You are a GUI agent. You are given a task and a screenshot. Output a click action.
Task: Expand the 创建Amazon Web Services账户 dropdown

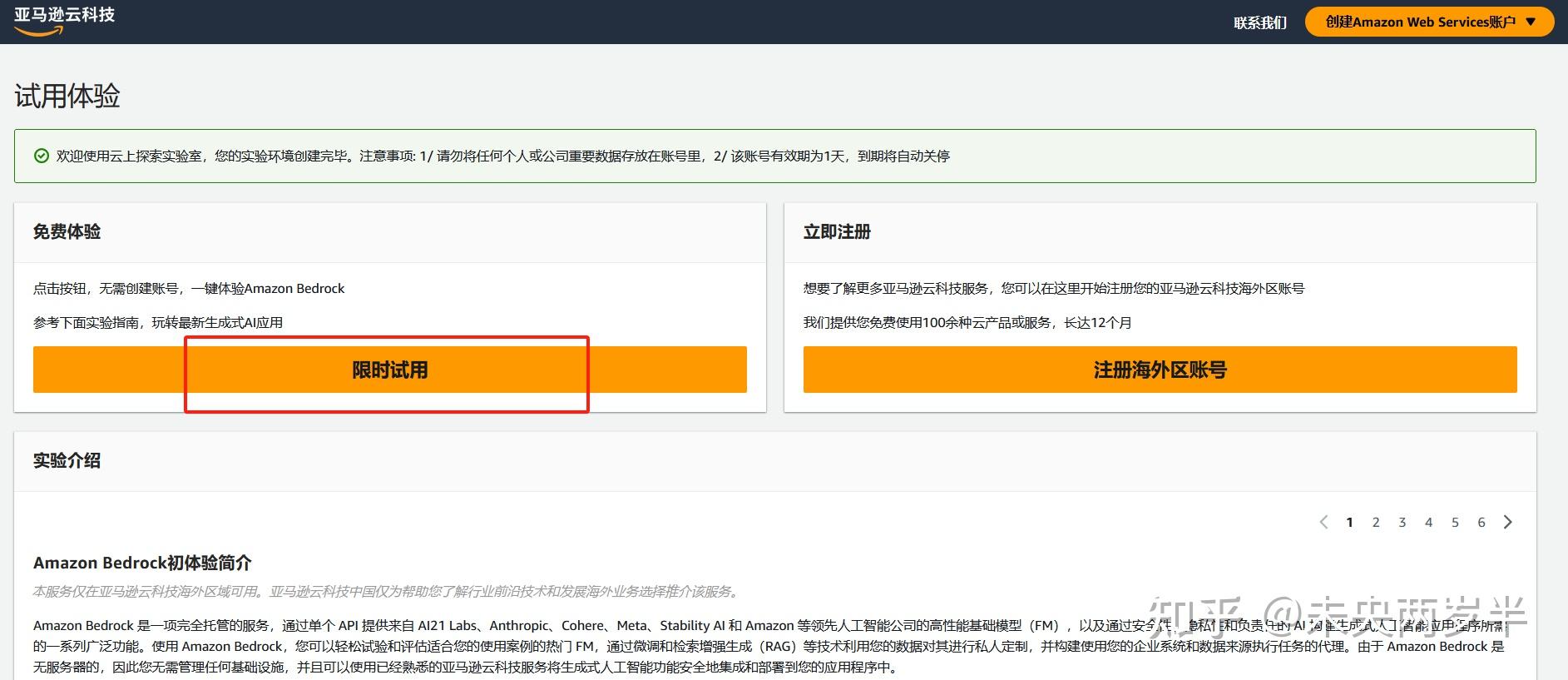coord(1429,22)
